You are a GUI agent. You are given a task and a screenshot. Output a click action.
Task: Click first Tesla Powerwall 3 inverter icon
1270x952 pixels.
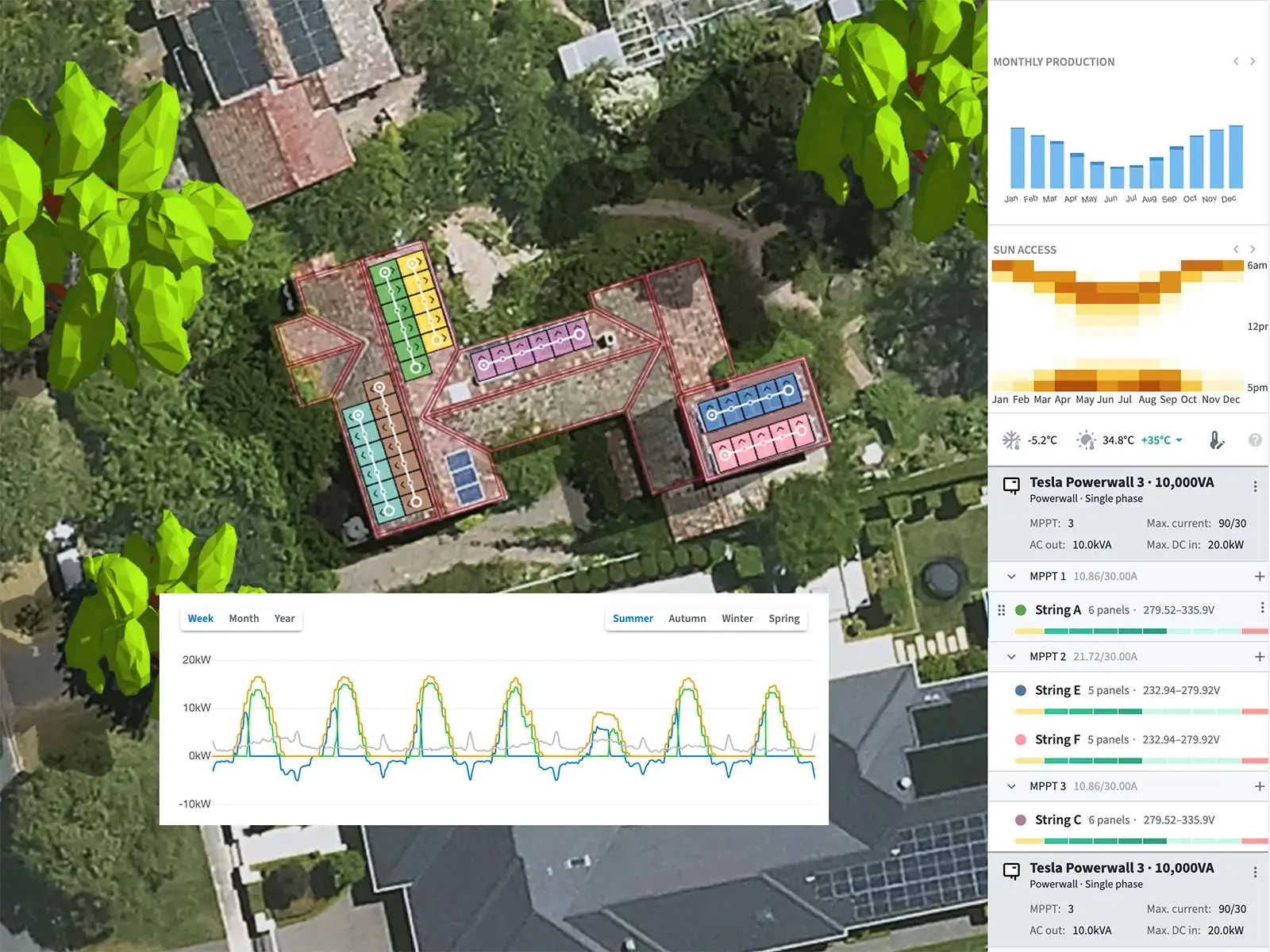point(1011,485)
